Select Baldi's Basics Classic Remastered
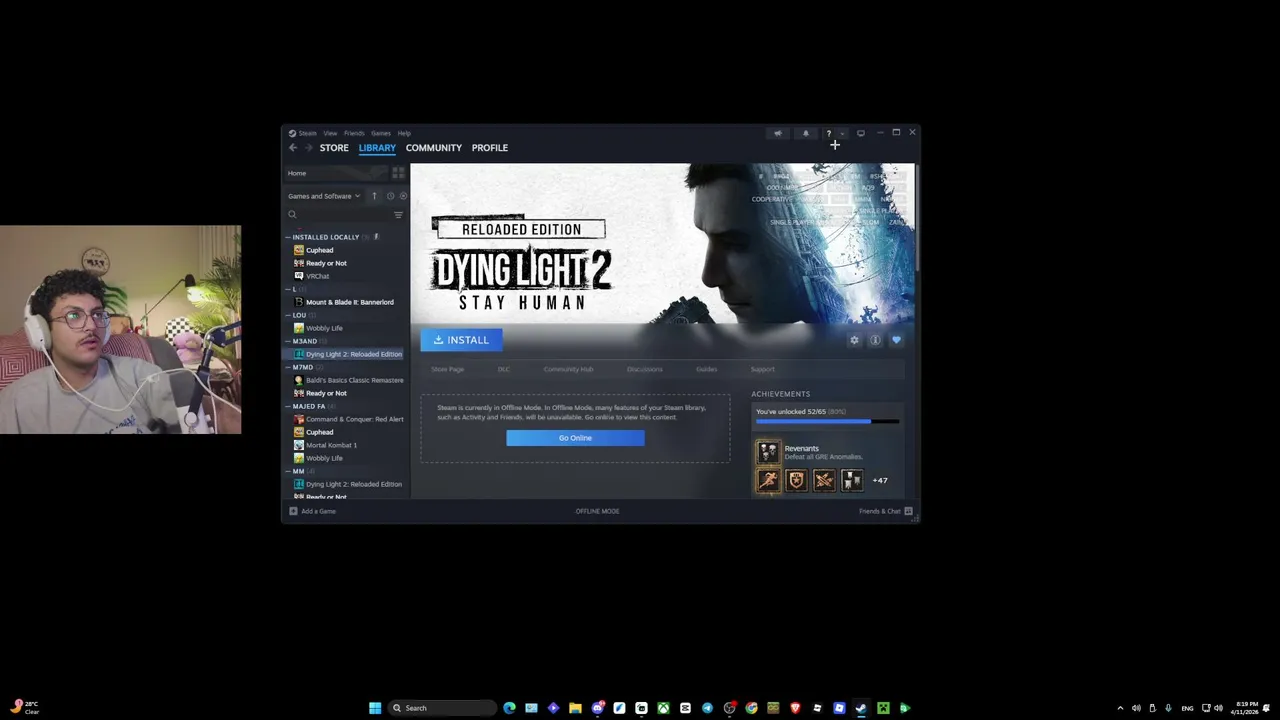The width and height of the screenshot is (1280, 720). coord(348,380)
